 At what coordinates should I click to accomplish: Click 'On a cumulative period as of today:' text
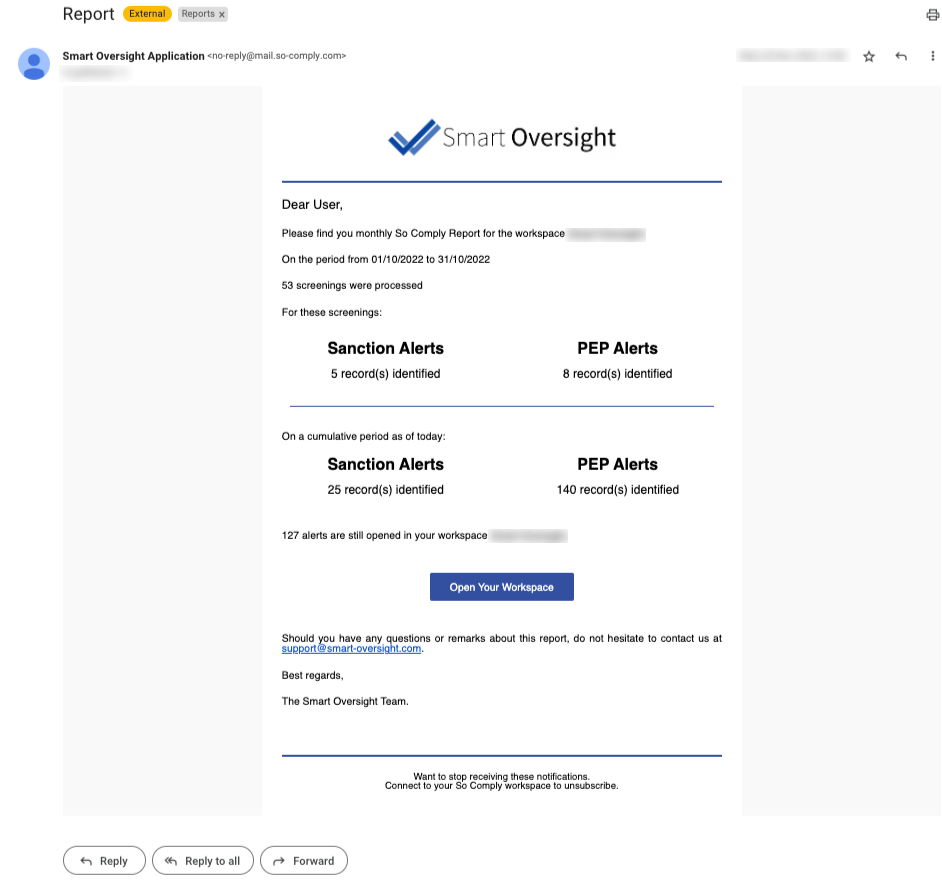(x=363, y=437)
